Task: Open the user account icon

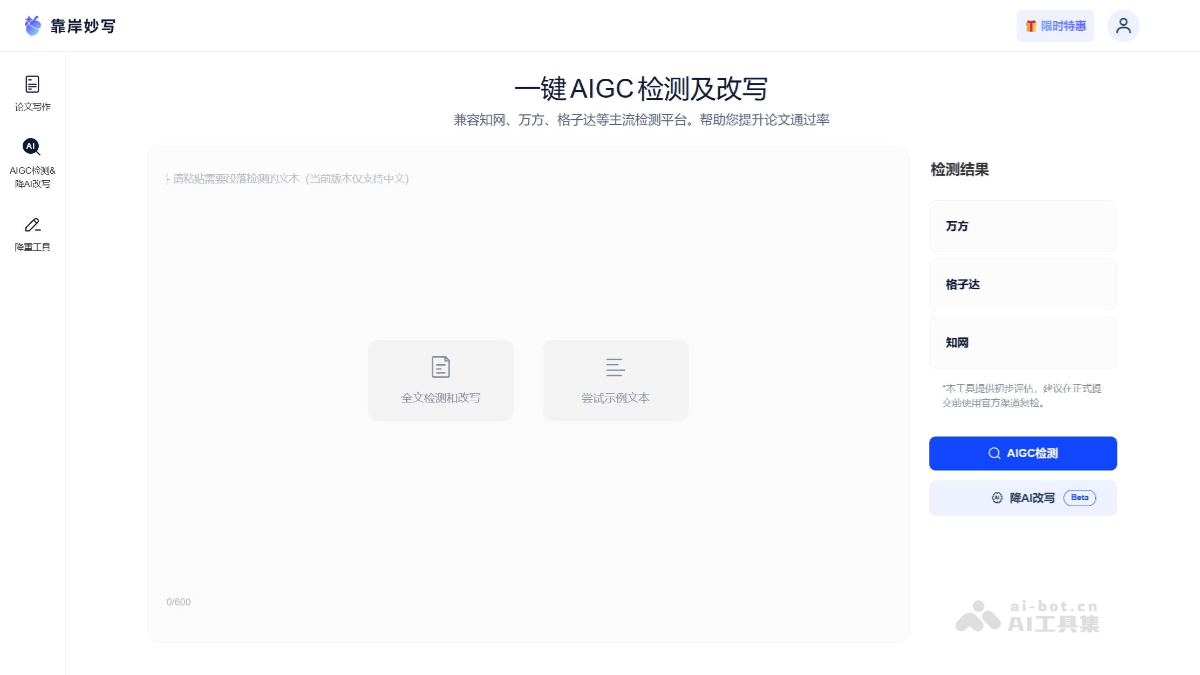Action: tap(1123, 25)
